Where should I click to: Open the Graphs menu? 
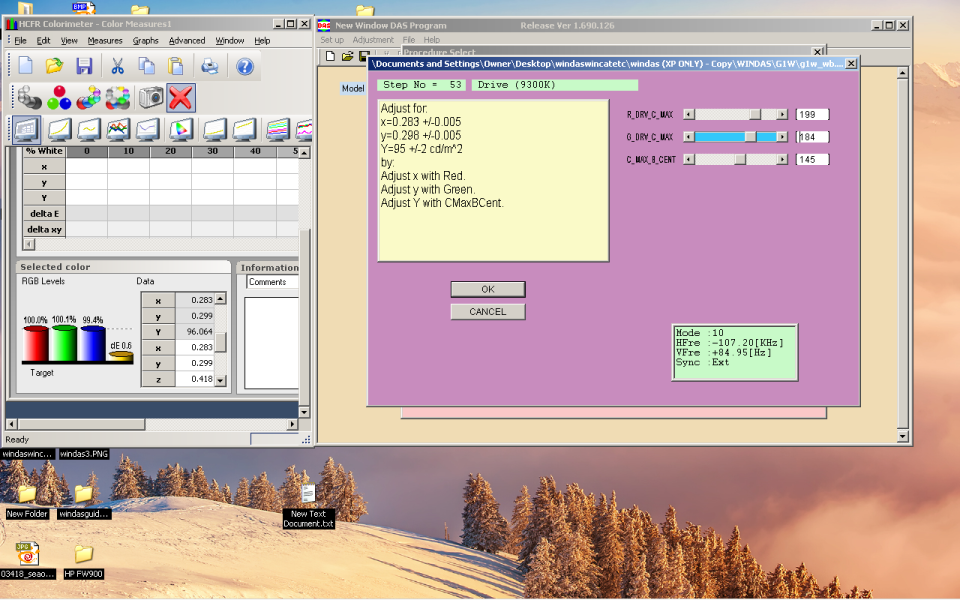(146, 41)
